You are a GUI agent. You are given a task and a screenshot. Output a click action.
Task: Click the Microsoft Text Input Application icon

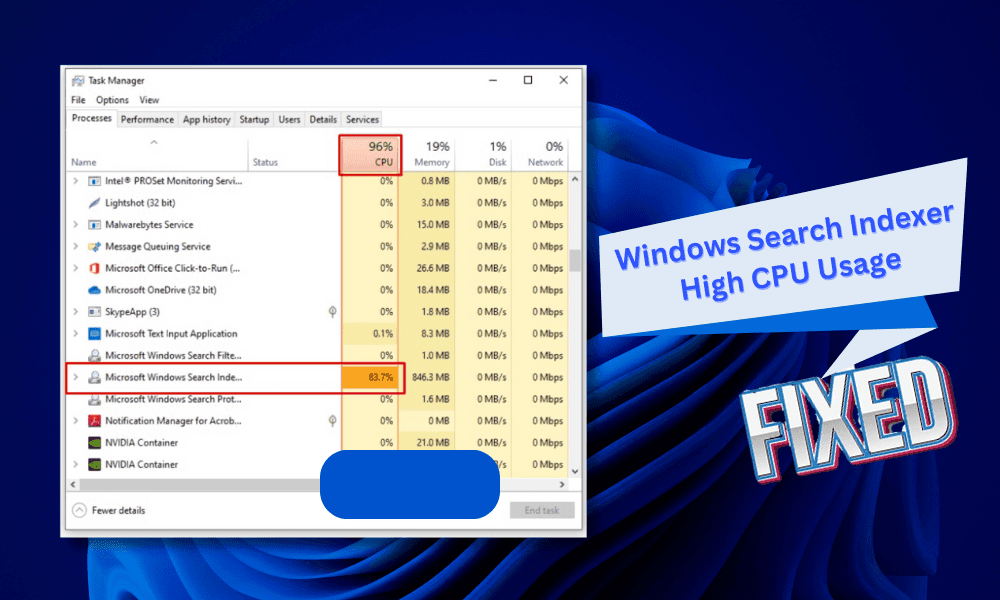click(x=94, y=333)
